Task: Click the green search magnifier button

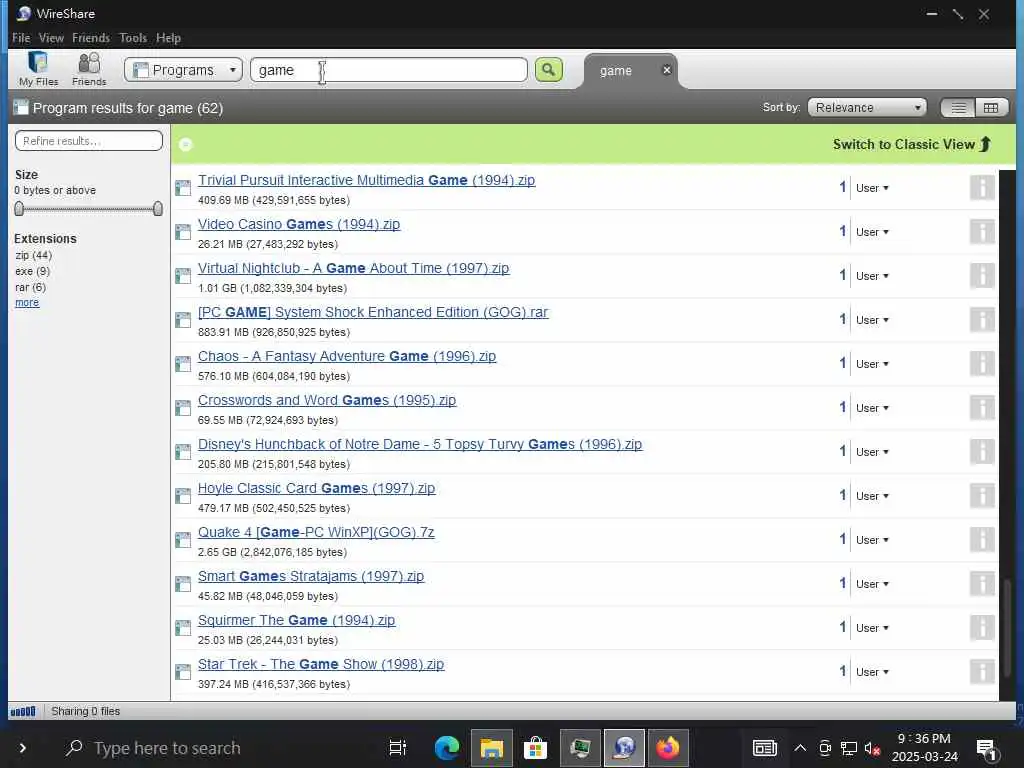Action: pyautogui.click(x=549, y=70)
